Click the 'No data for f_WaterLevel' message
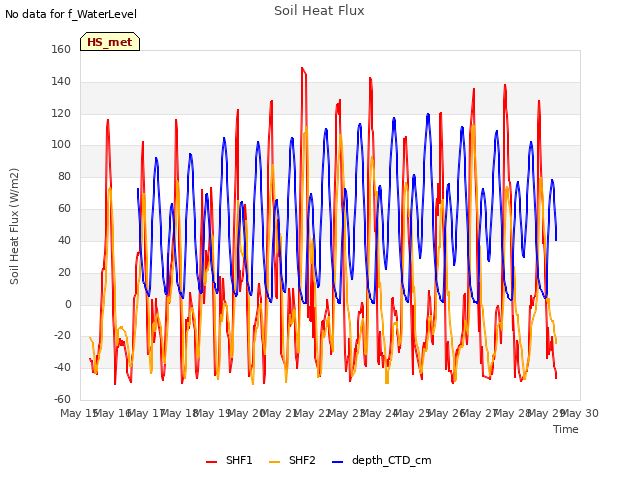The width and height of the screenshot is (640, 480). pyautogui.click(x=71, y=14)
